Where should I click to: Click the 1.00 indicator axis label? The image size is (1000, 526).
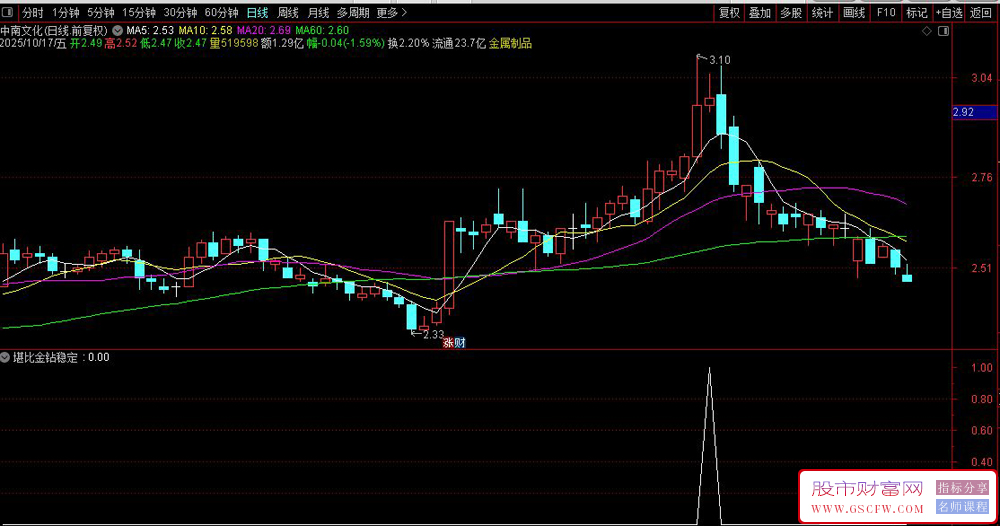[982, 368]
